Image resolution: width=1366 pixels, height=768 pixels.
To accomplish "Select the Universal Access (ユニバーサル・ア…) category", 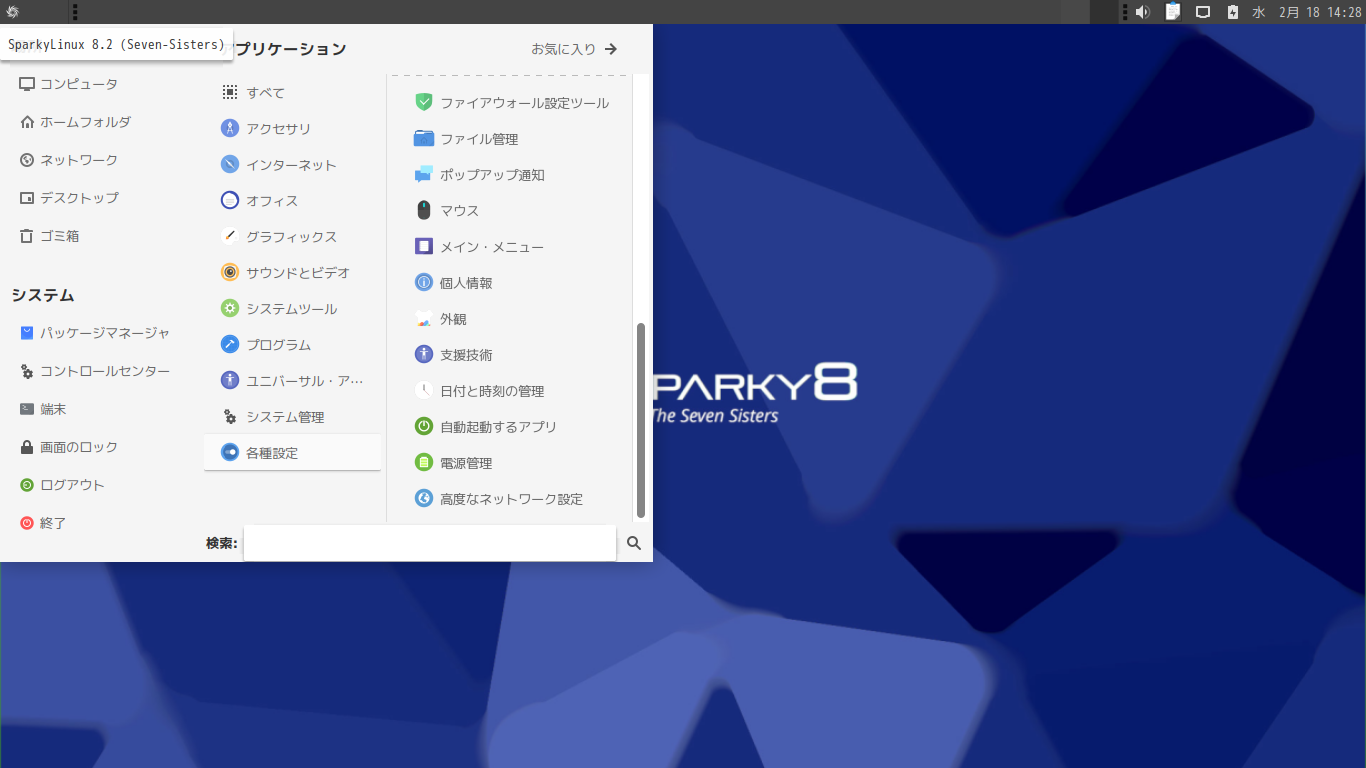I will (x=292, y=381).
